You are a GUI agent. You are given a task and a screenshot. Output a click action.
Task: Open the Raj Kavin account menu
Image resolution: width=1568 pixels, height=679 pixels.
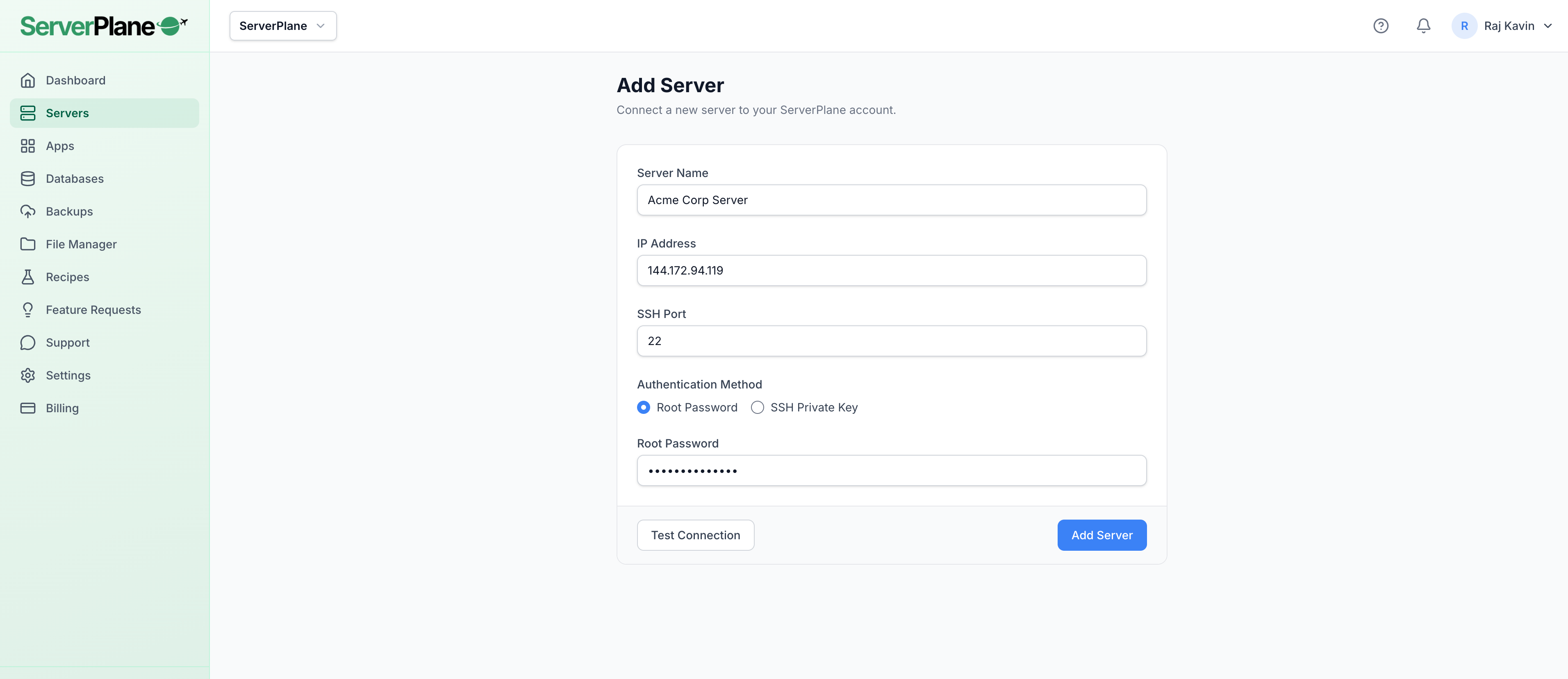(x=1501, y=26)
